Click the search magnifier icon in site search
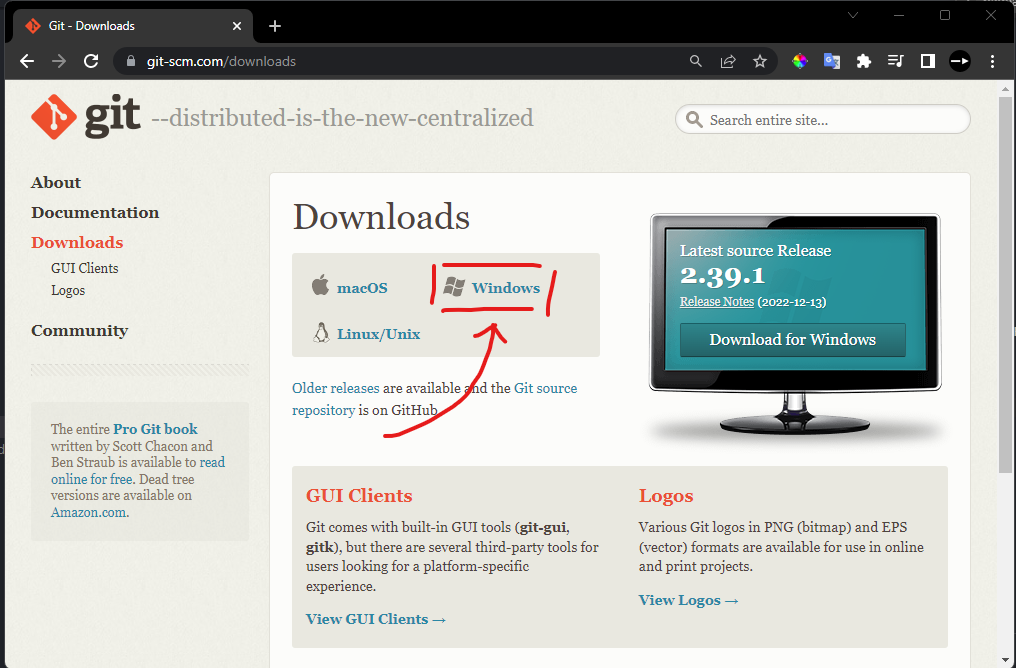The height and width of the screenshot is (668, 1016). pos(694,120)
